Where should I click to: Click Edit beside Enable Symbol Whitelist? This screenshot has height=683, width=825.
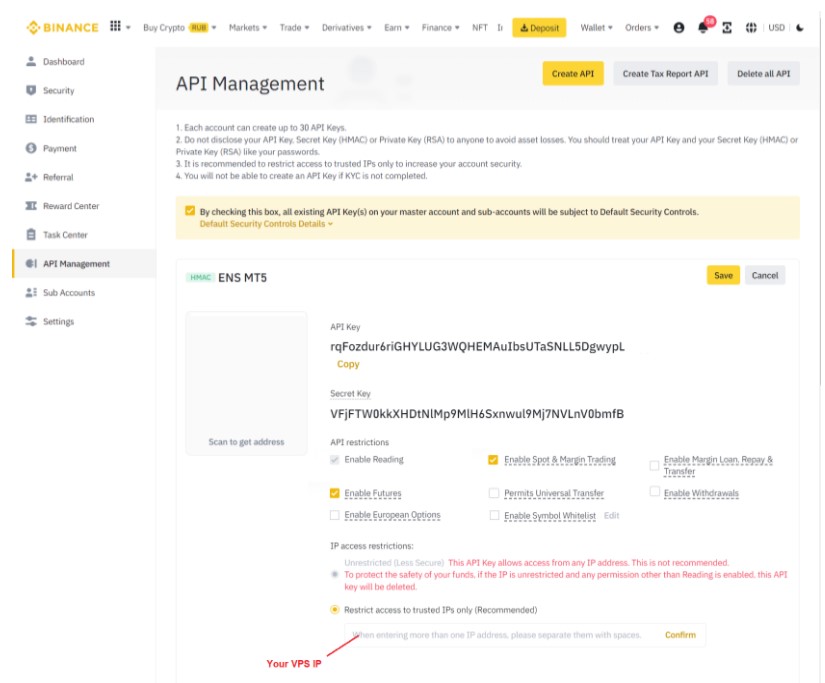point(611,516)
